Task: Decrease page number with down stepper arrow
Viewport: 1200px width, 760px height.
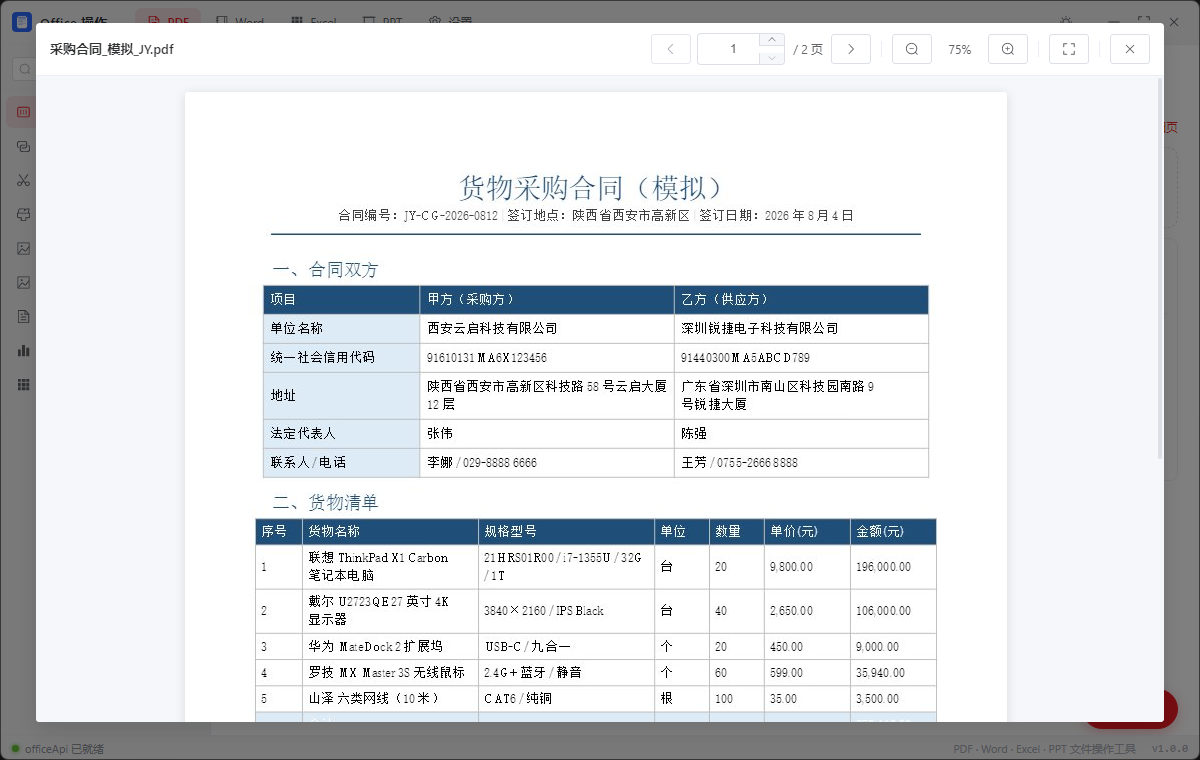Action: pos(771,57)
